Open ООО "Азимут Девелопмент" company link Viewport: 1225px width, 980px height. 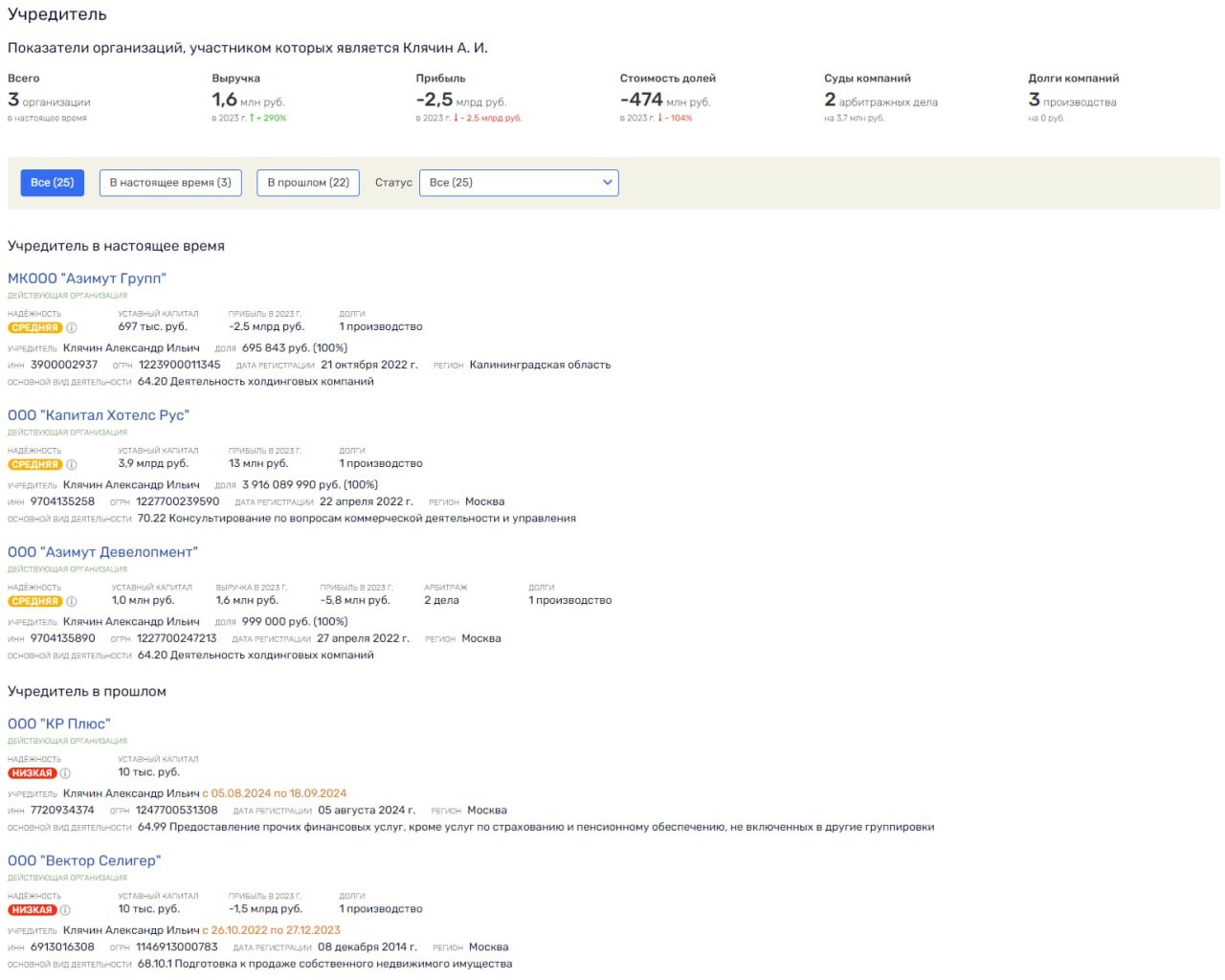click(102, 552)
